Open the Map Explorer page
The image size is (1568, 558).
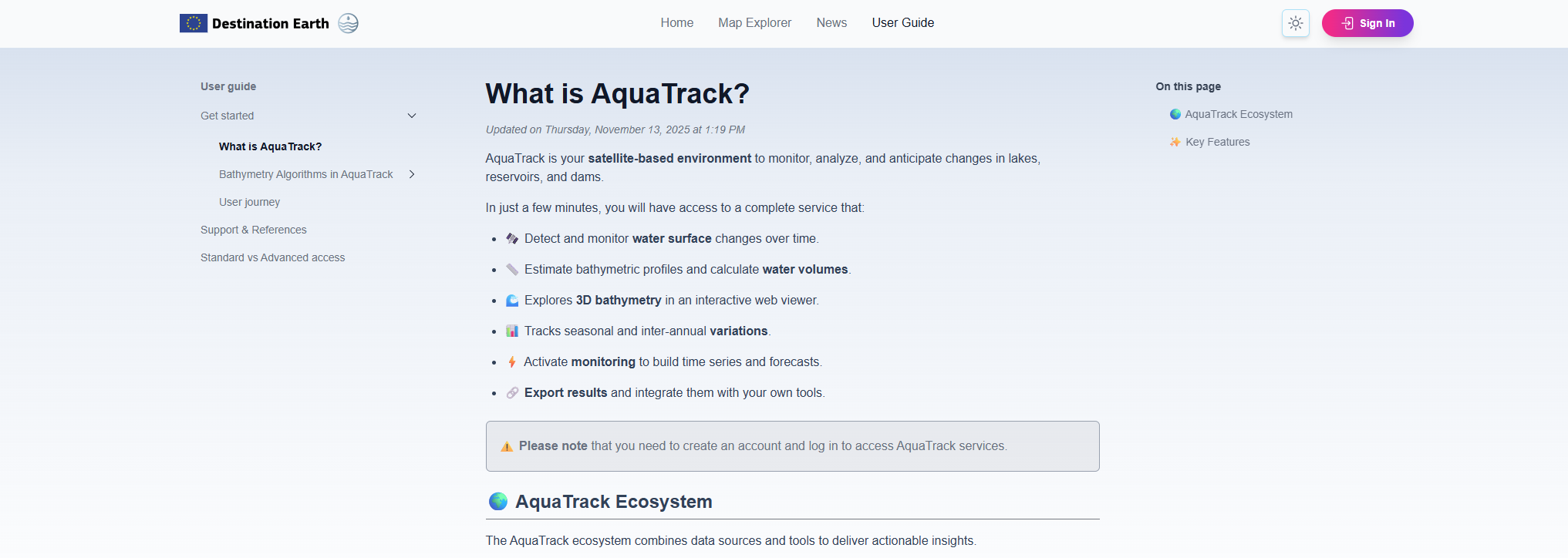click(754, 23)
